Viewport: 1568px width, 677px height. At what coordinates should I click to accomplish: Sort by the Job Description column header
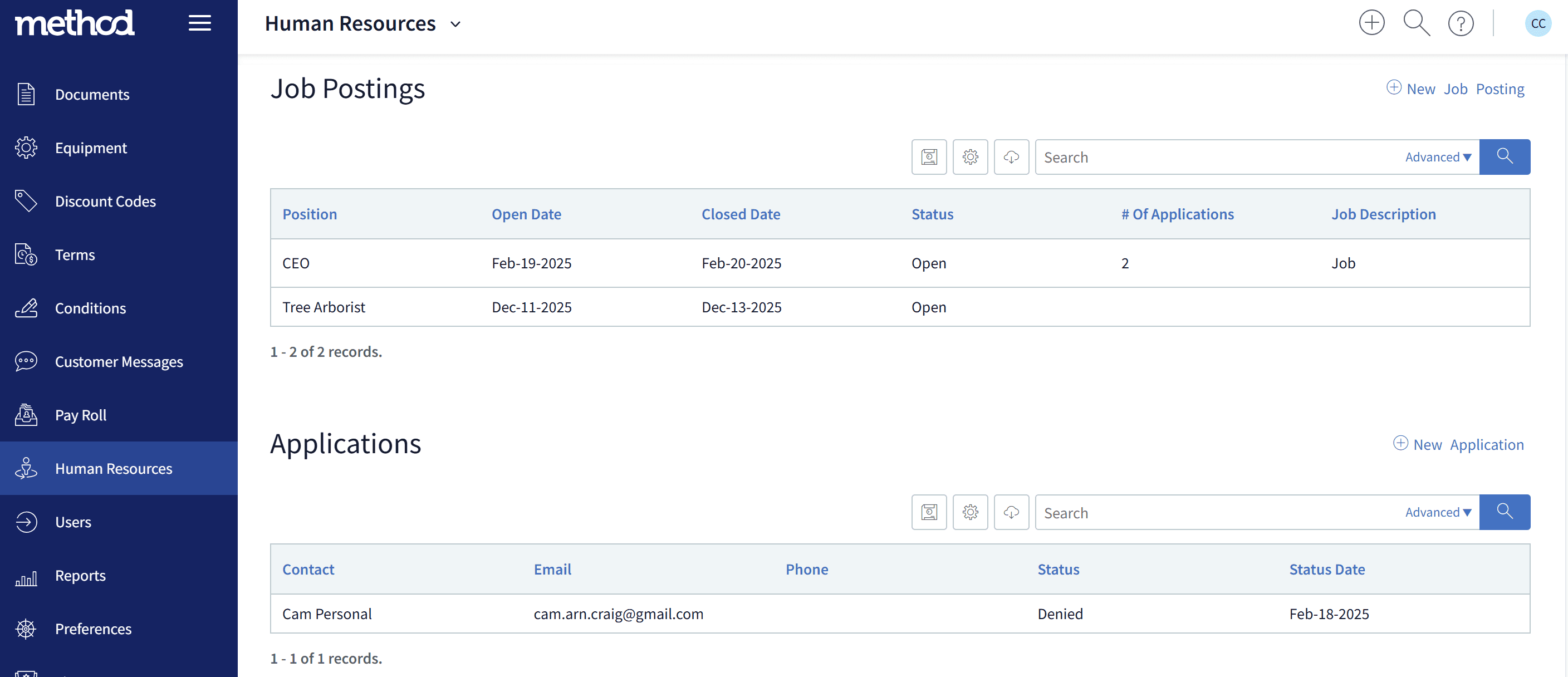coord(1383,214)
